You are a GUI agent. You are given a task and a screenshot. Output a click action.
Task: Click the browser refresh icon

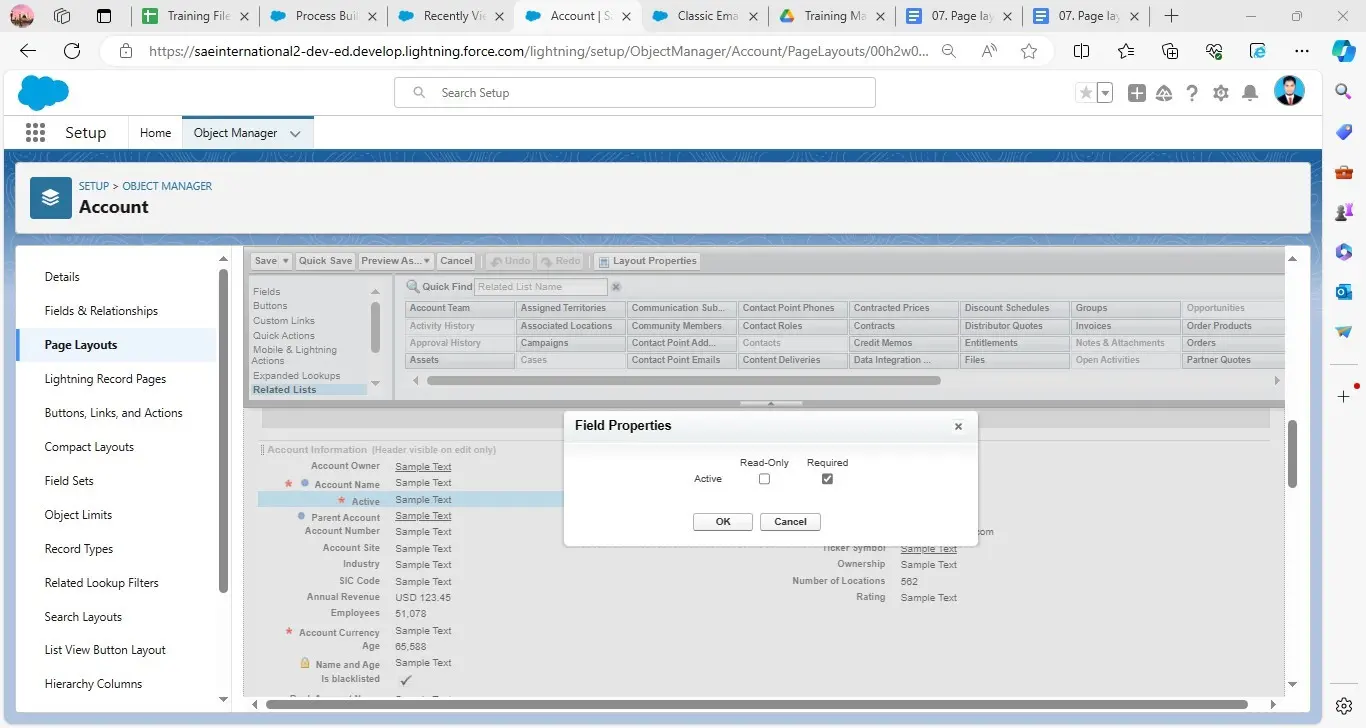[72, 52]
